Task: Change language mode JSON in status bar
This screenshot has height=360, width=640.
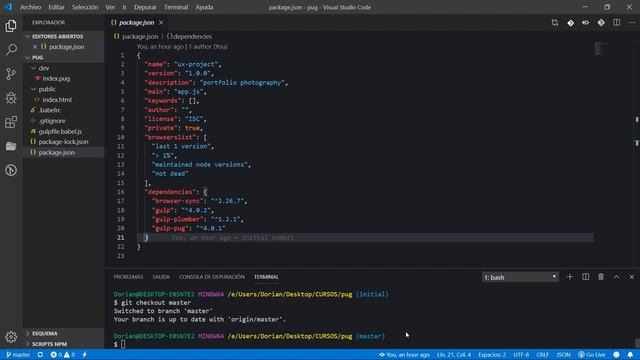Action: click(563, 355)
